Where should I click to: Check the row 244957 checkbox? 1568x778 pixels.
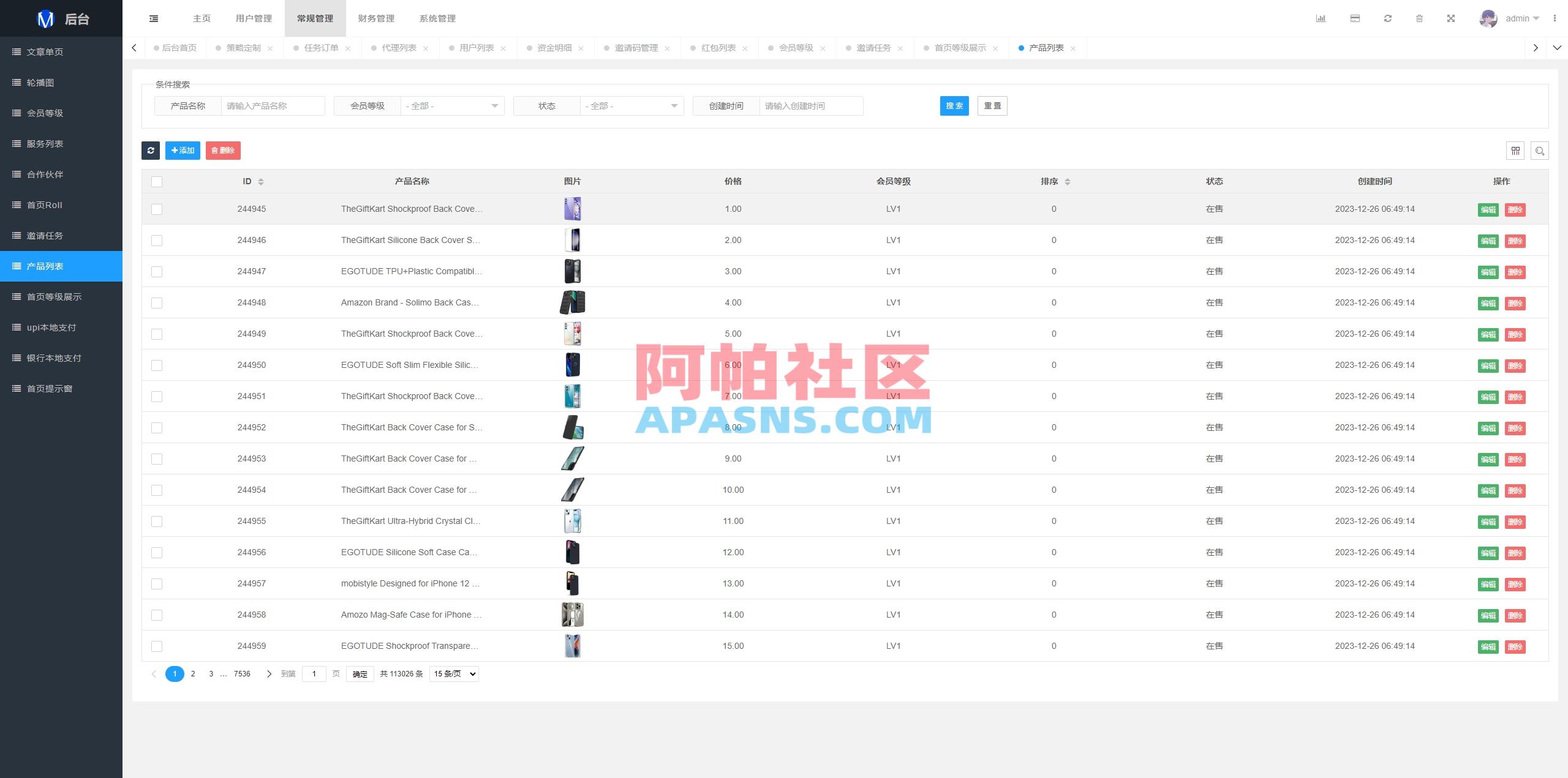pos(157,584)
